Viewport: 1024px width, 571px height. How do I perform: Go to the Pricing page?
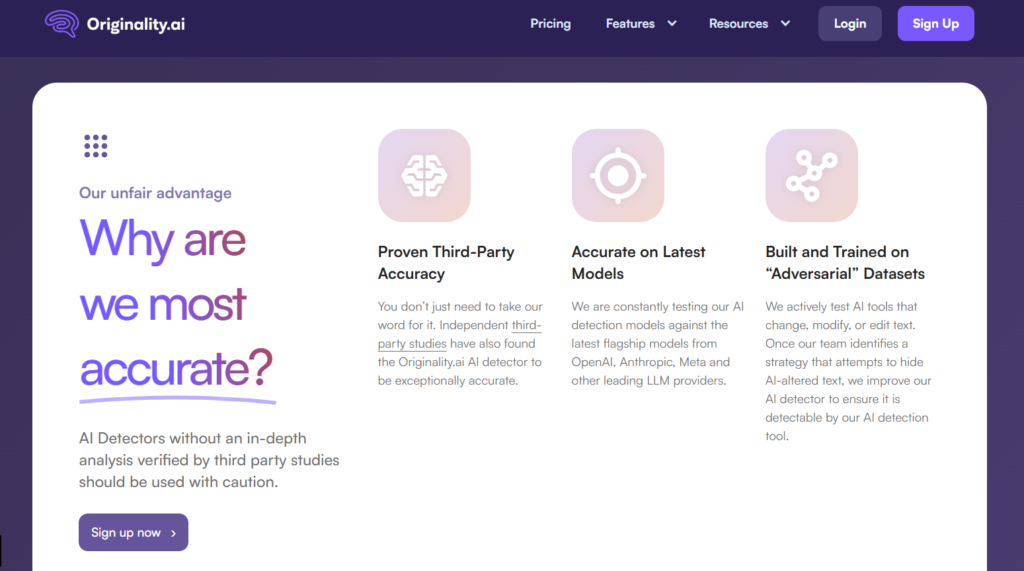coord(551,24)
